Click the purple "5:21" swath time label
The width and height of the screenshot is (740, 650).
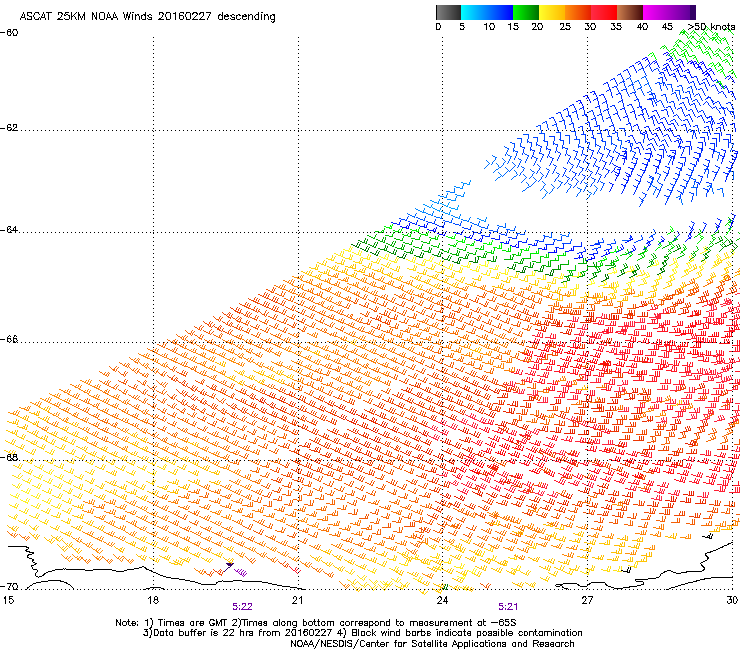click(508, 607)
